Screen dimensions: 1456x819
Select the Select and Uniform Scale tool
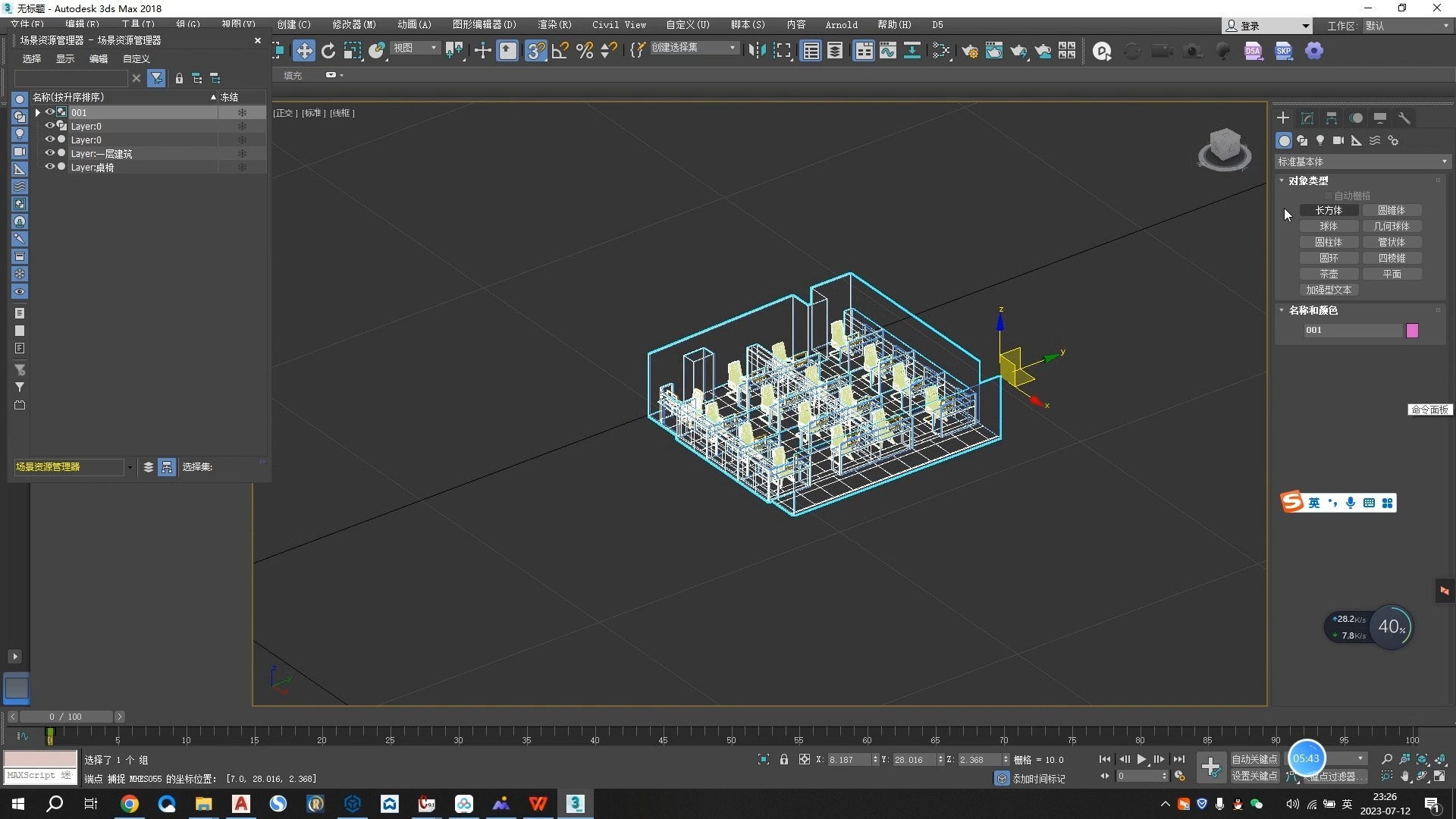[351, 50]
